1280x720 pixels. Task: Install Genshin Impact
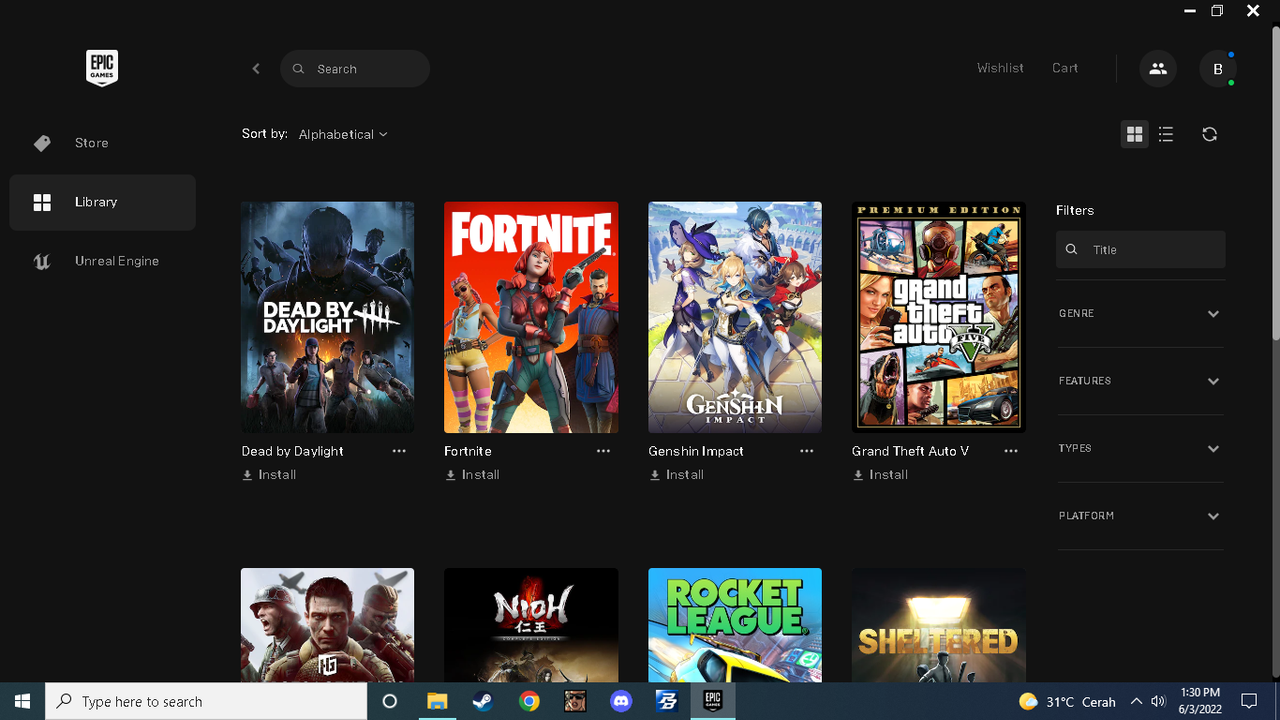[x=676, y=475]
